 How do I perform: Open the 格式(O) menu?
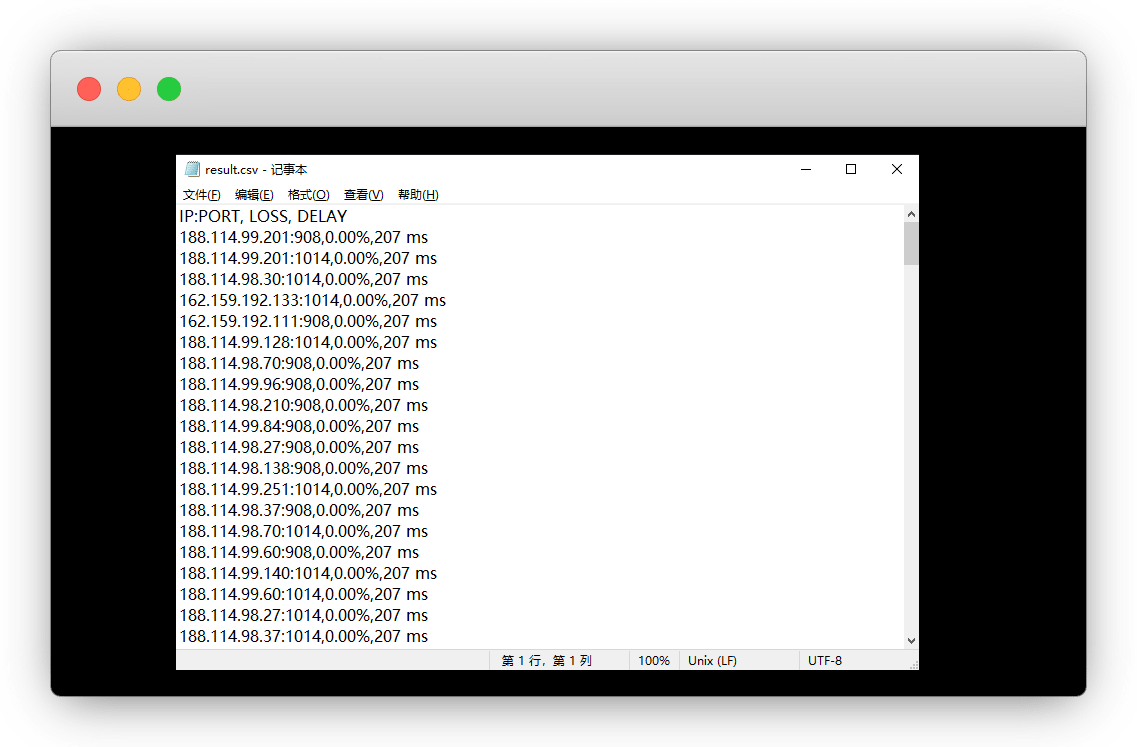[308, 195]
